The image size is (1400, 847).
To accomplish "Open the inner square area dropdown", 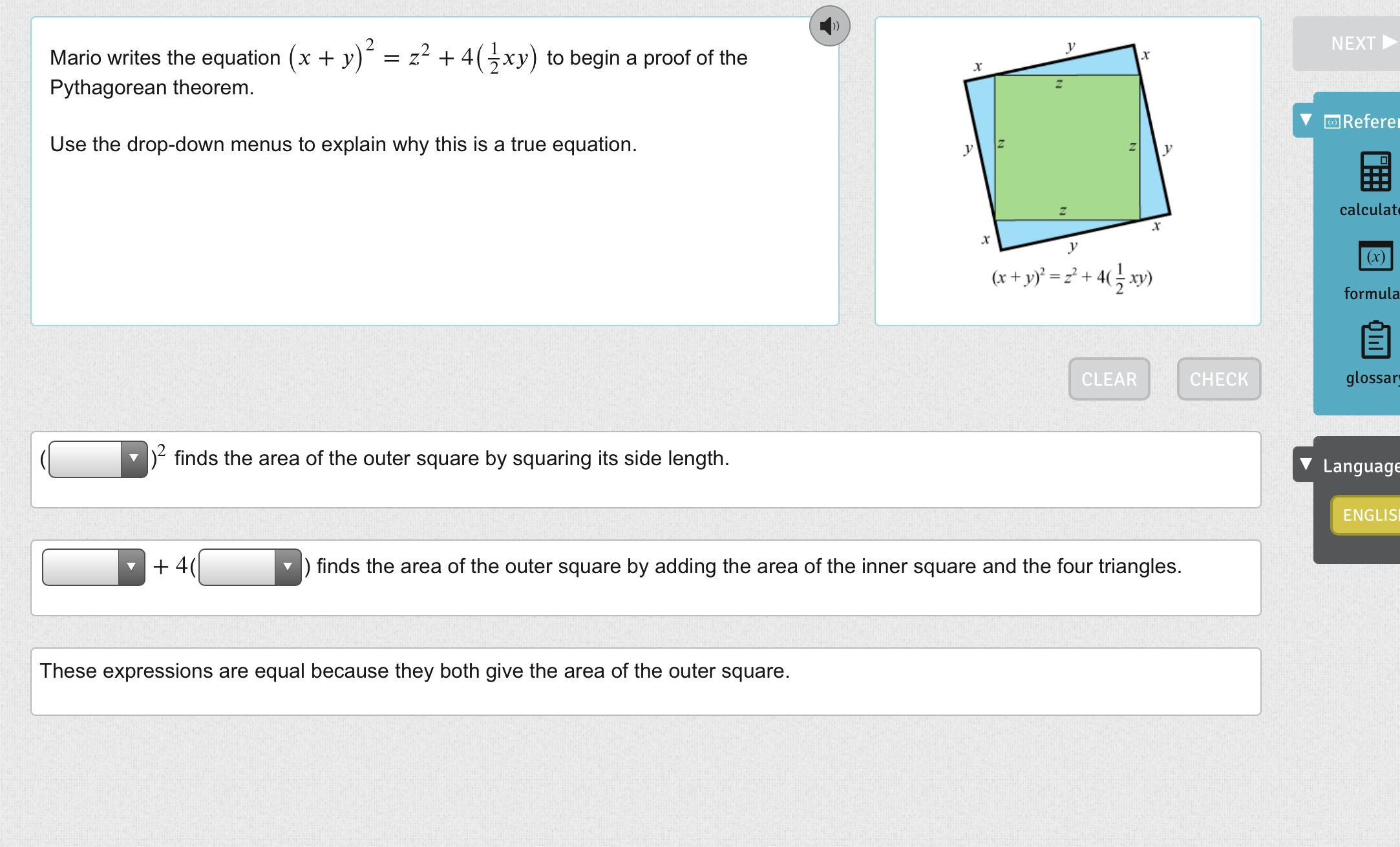I will [x=94, y=567].
